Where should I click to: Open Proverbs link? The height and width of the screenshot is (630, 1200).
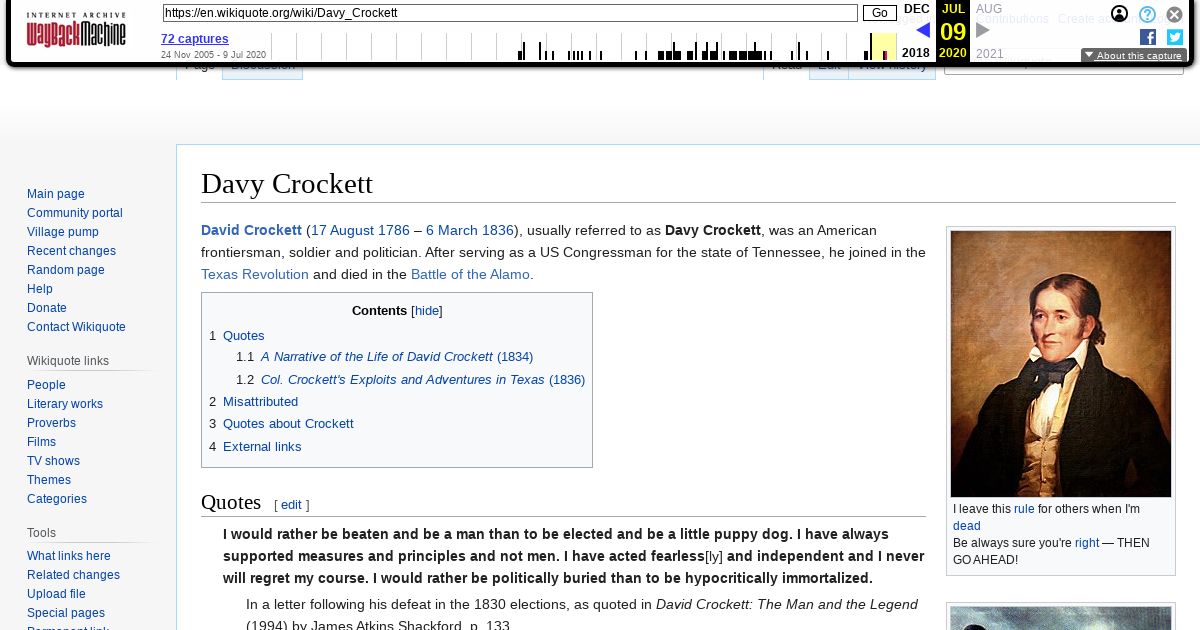[x=51, y=423]
